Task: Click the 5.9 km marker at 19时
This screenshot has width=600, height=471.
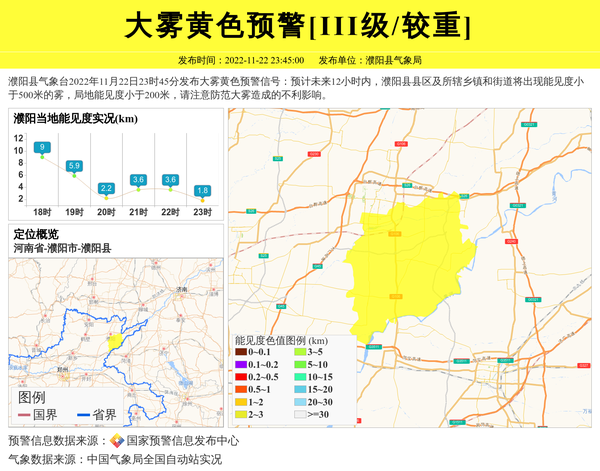Action: [x=74, y=166]
